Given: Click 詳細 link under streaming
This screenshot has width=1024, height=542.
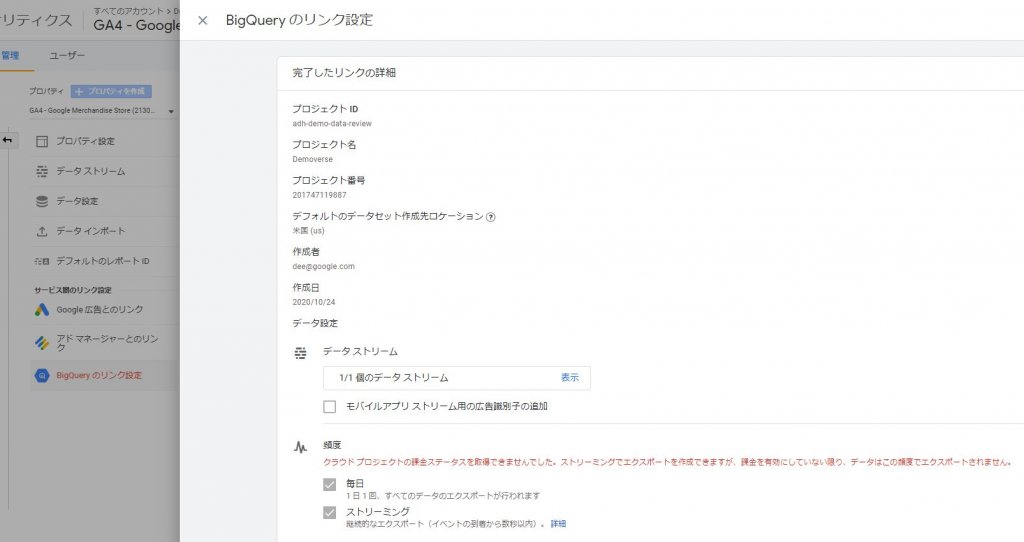Looking at the screenshot, I should point(558,524).
